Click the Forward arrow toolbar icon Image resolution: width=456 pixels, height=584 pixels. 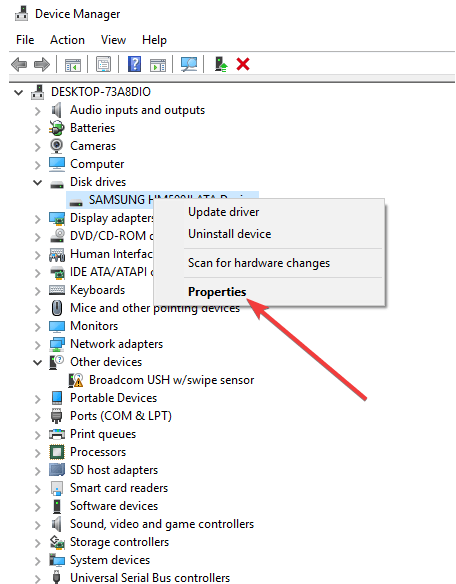click(x=42, y=64)
